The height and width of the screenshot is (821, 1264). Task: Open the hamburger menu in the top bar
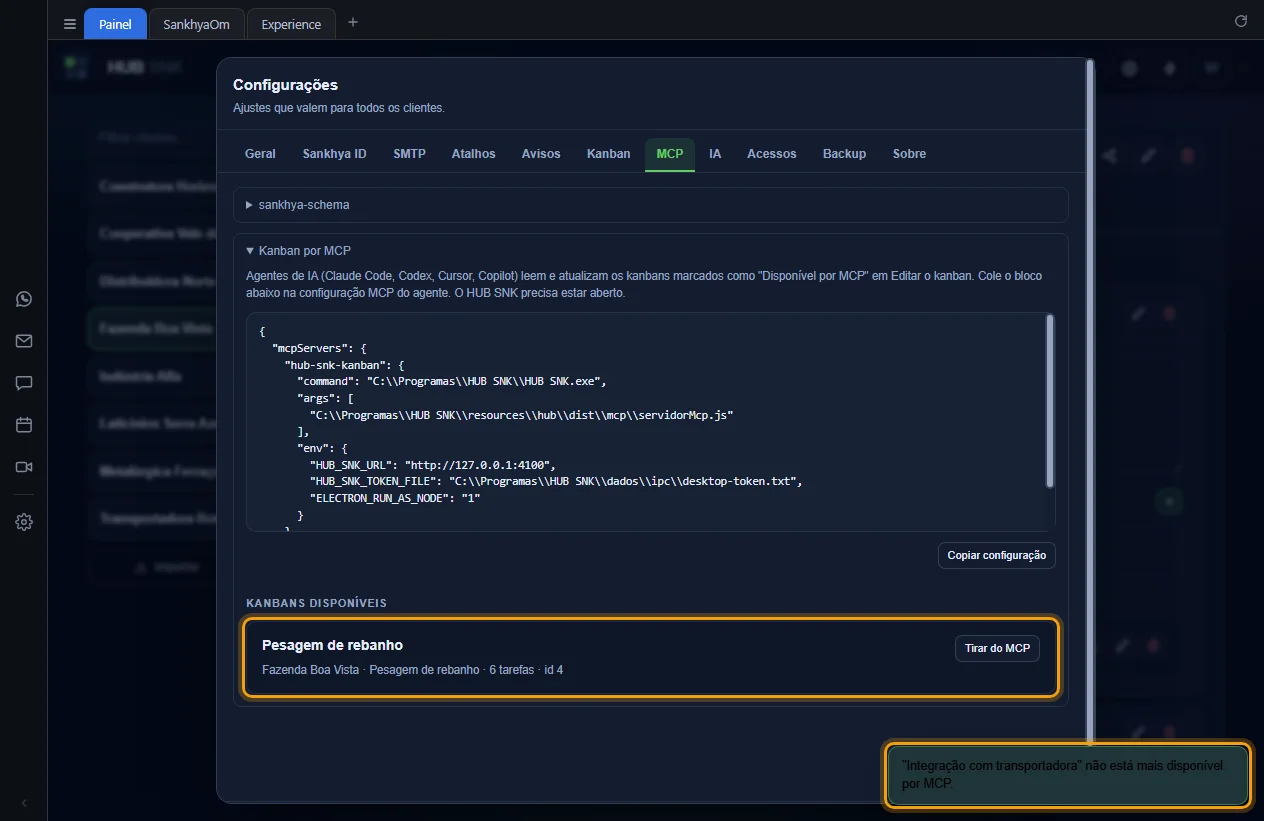pos(69,24)
